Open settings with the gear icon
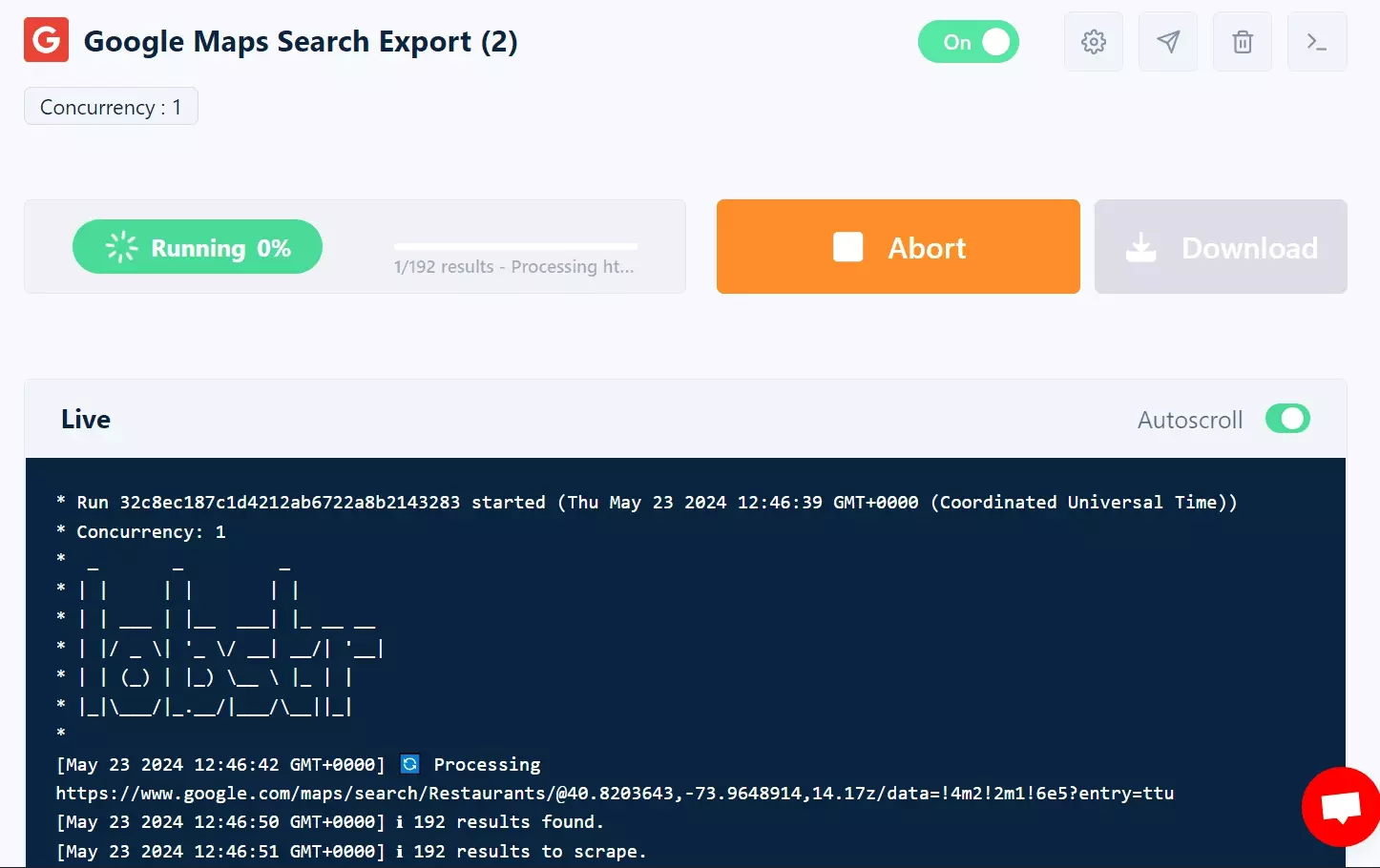Image resolution: width=1380 pixels, height=868 pixels. [1093, 42]
